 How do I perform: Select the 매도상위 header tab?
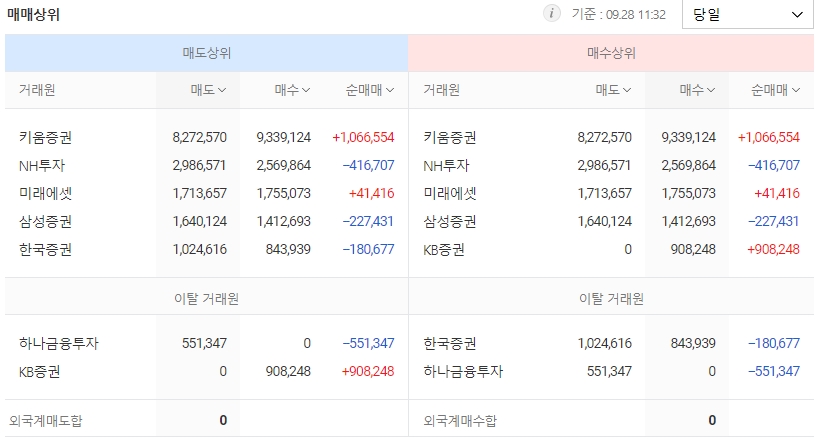(207, 53)
